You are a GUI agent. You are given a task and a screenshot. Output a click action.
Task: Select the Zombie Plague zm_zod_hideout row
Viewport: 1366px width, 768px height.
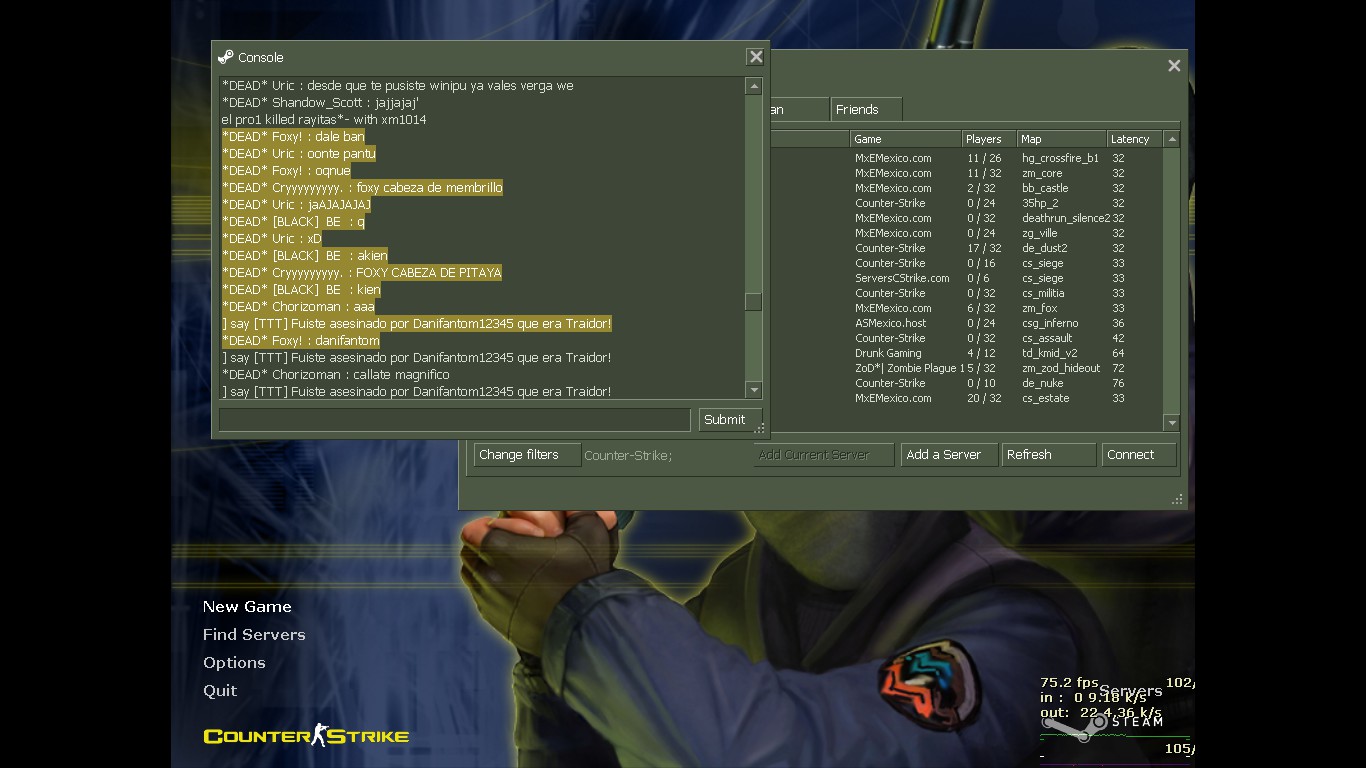965,368
